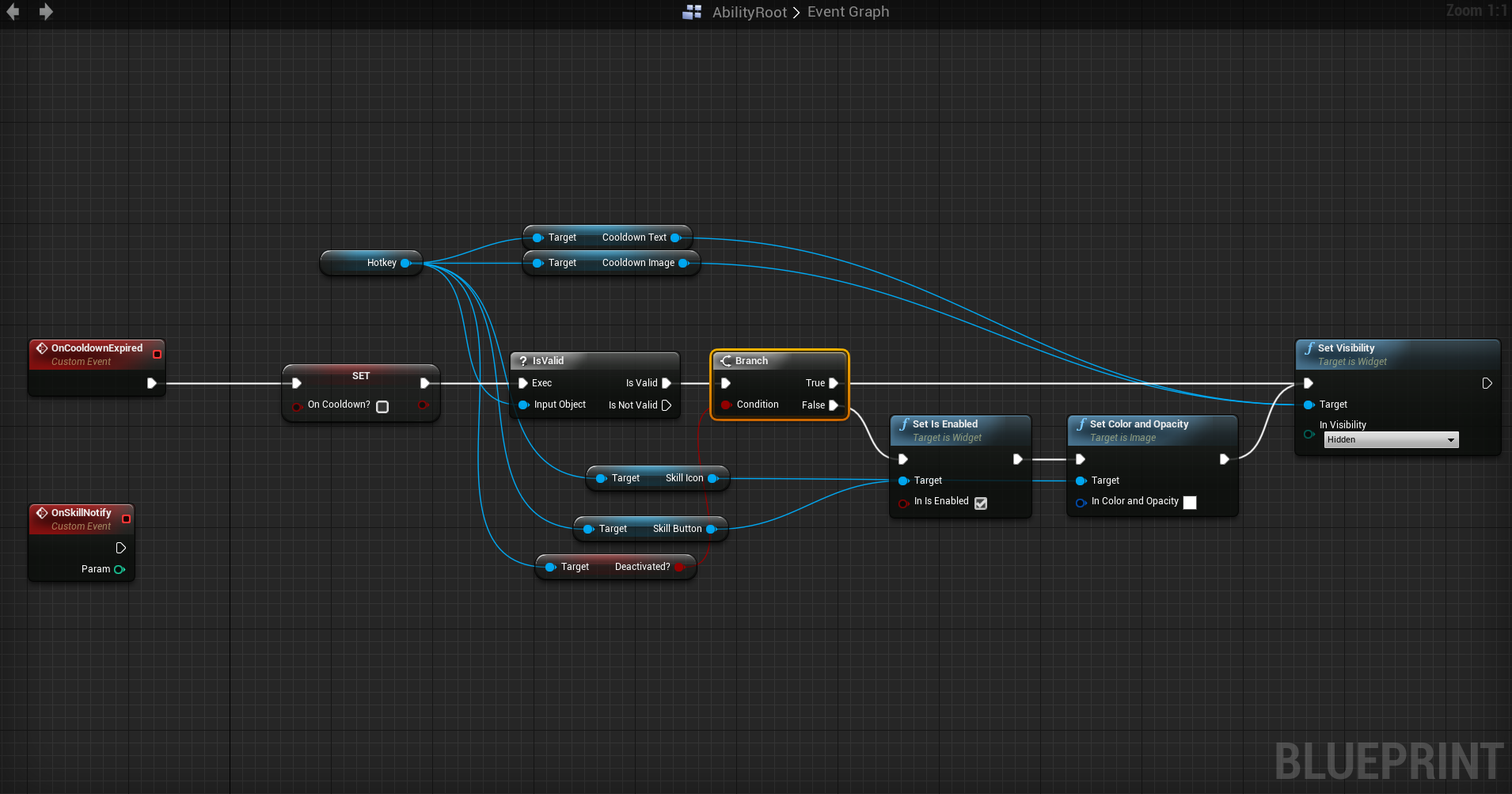Screen dimensions: 1512x794
Task: Select the Set Is Enabled node title
Action: coord(944,424)
